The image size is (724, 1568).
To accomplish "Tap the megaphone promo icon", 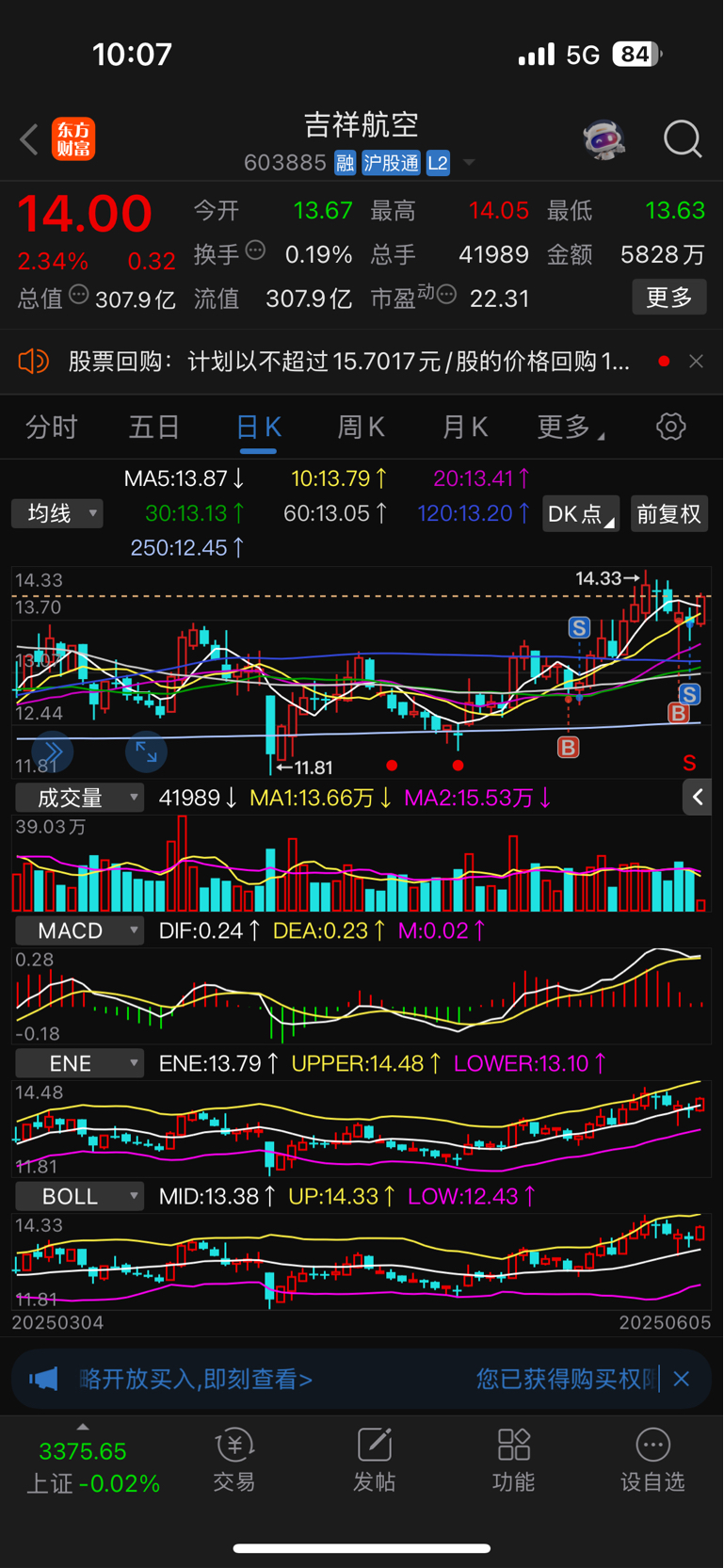I will 43,1380.
